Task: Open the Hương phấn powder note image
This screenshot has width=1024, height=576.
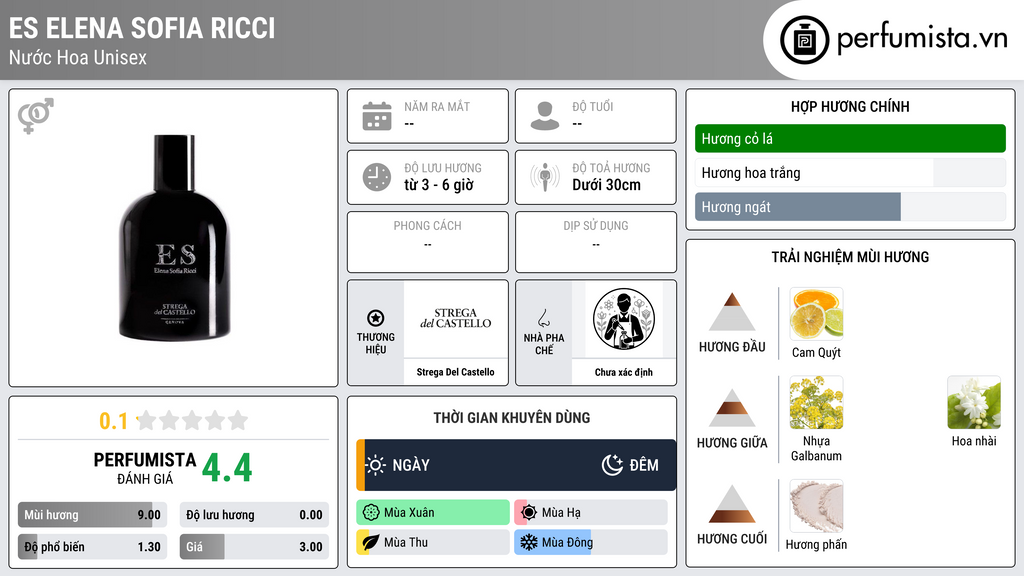Action: pyautogui.click(x=816, y=506)
